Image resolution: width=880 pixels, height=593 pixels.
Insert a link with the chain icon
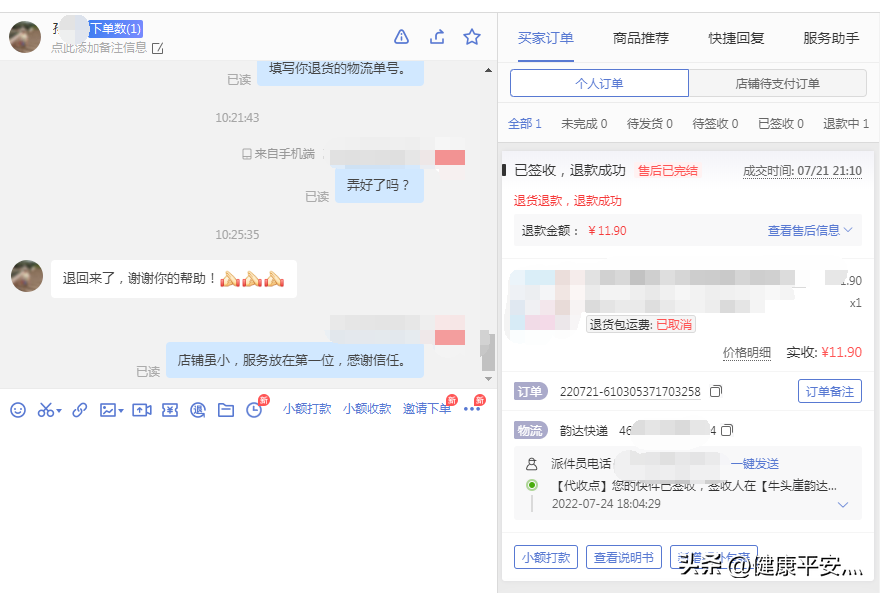(x=80, y=409)
